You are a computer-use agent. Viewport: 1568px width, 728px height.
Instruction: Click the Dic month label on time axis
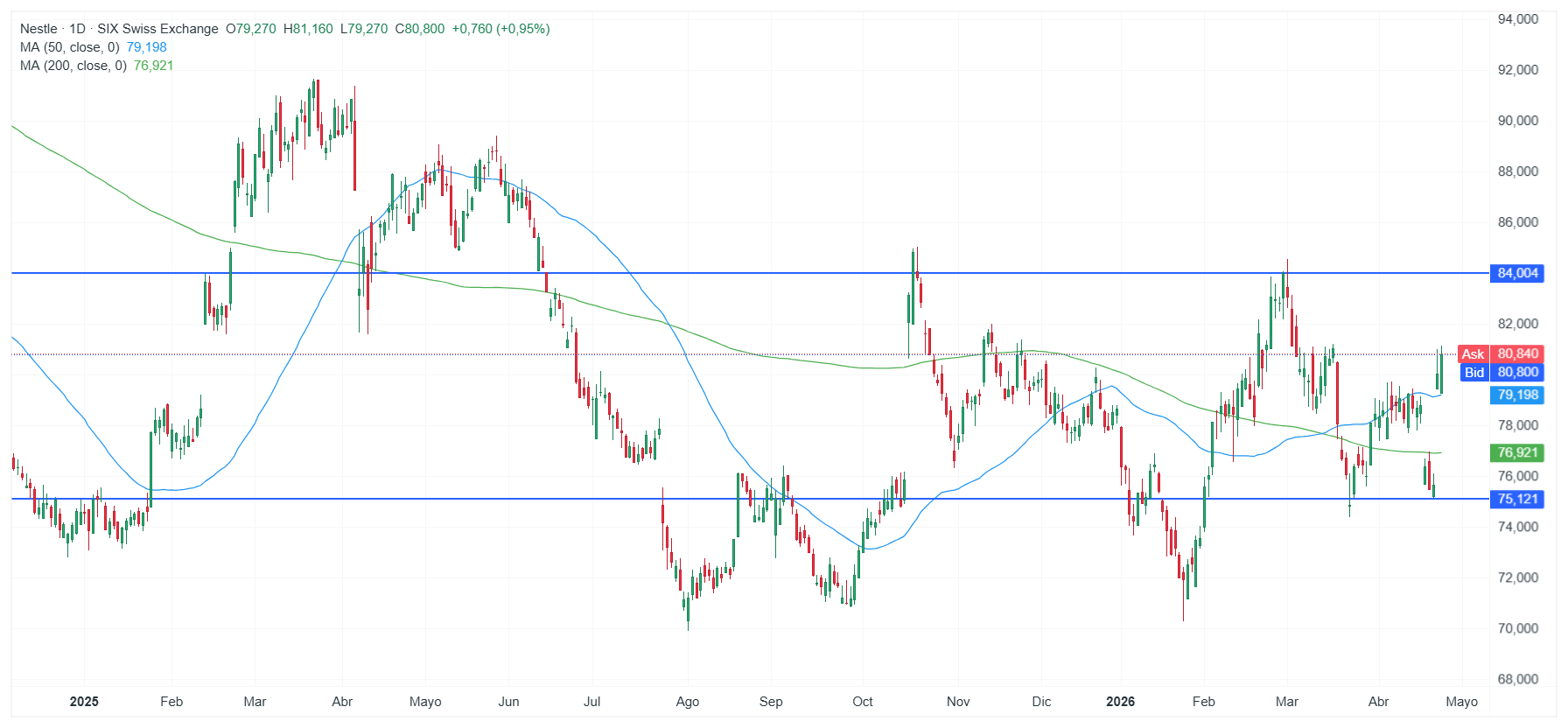point(1041,702)
